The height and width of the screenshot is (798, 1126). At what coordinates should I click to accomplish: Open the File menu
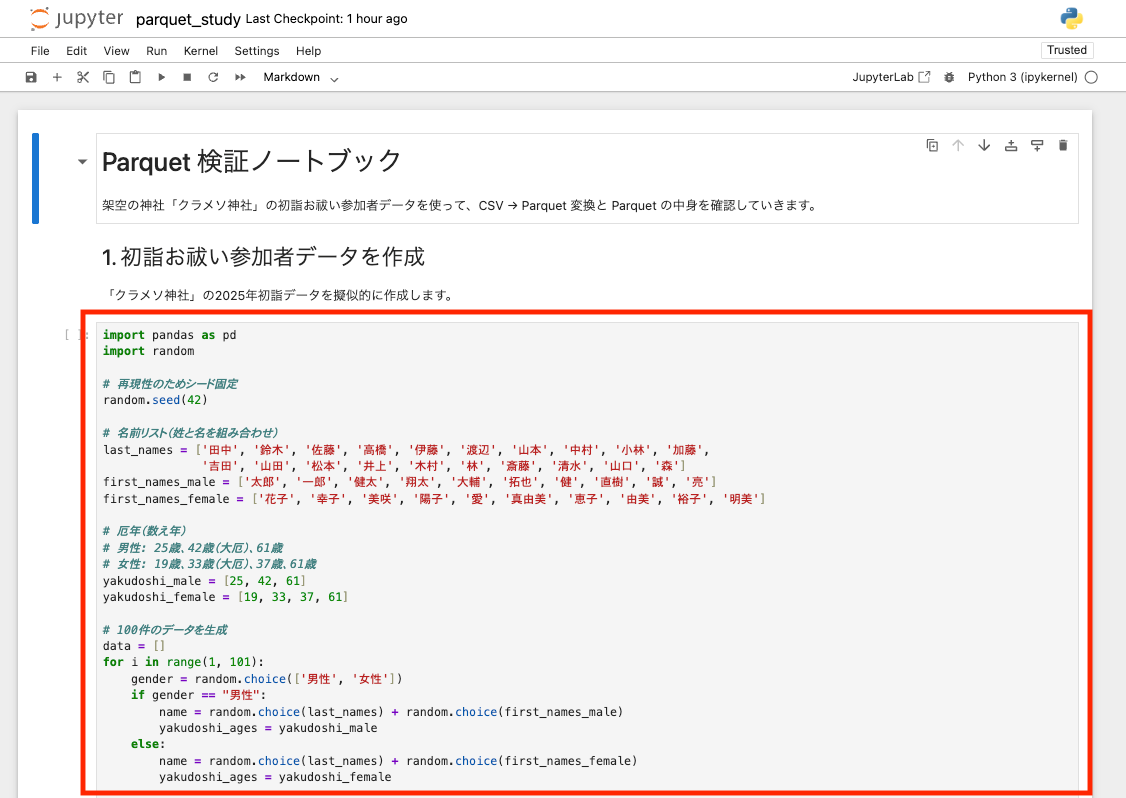tap(40, 51)
